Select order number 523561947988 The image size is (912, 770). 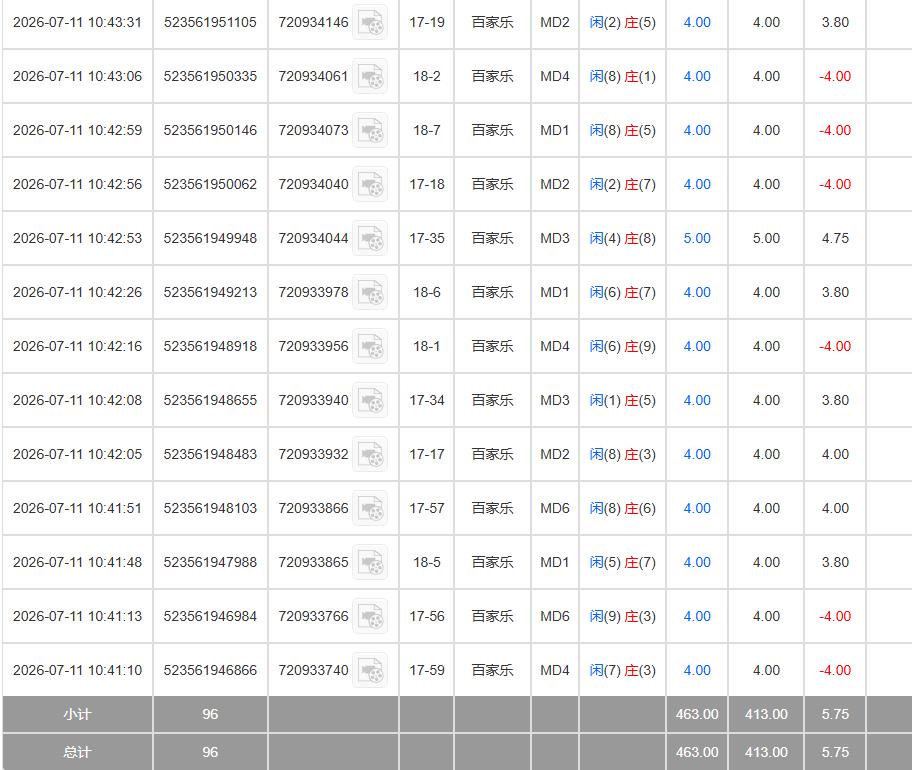point(210,562)
